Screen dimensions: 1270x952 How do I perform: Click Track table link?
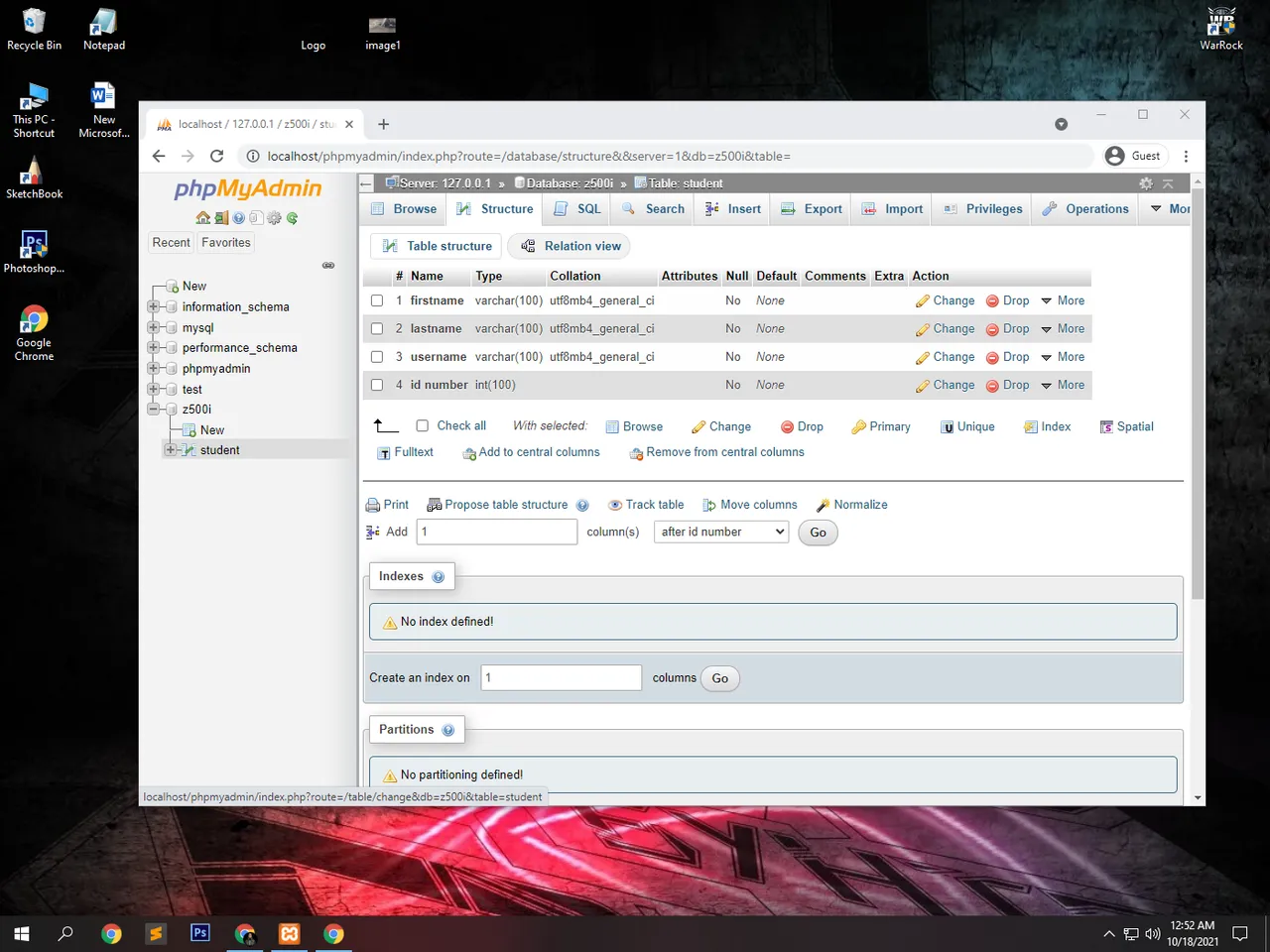pyautogui.click(x=646, y=505)
